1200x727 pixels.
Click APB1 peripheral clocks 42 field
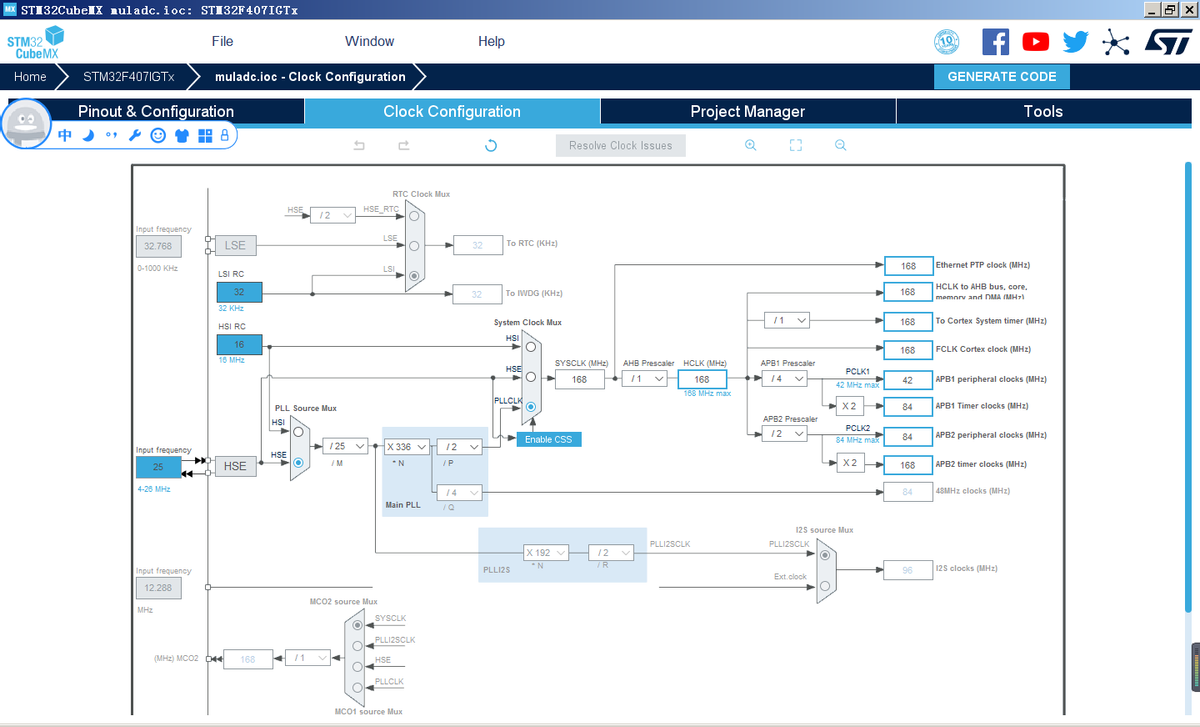click(908, 379)
